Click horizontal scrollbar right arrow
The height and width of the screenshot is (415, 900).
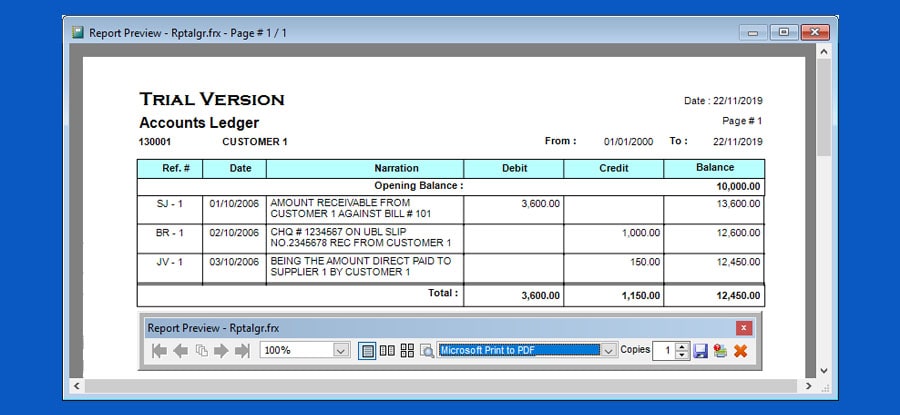click(x=809, y=386)
